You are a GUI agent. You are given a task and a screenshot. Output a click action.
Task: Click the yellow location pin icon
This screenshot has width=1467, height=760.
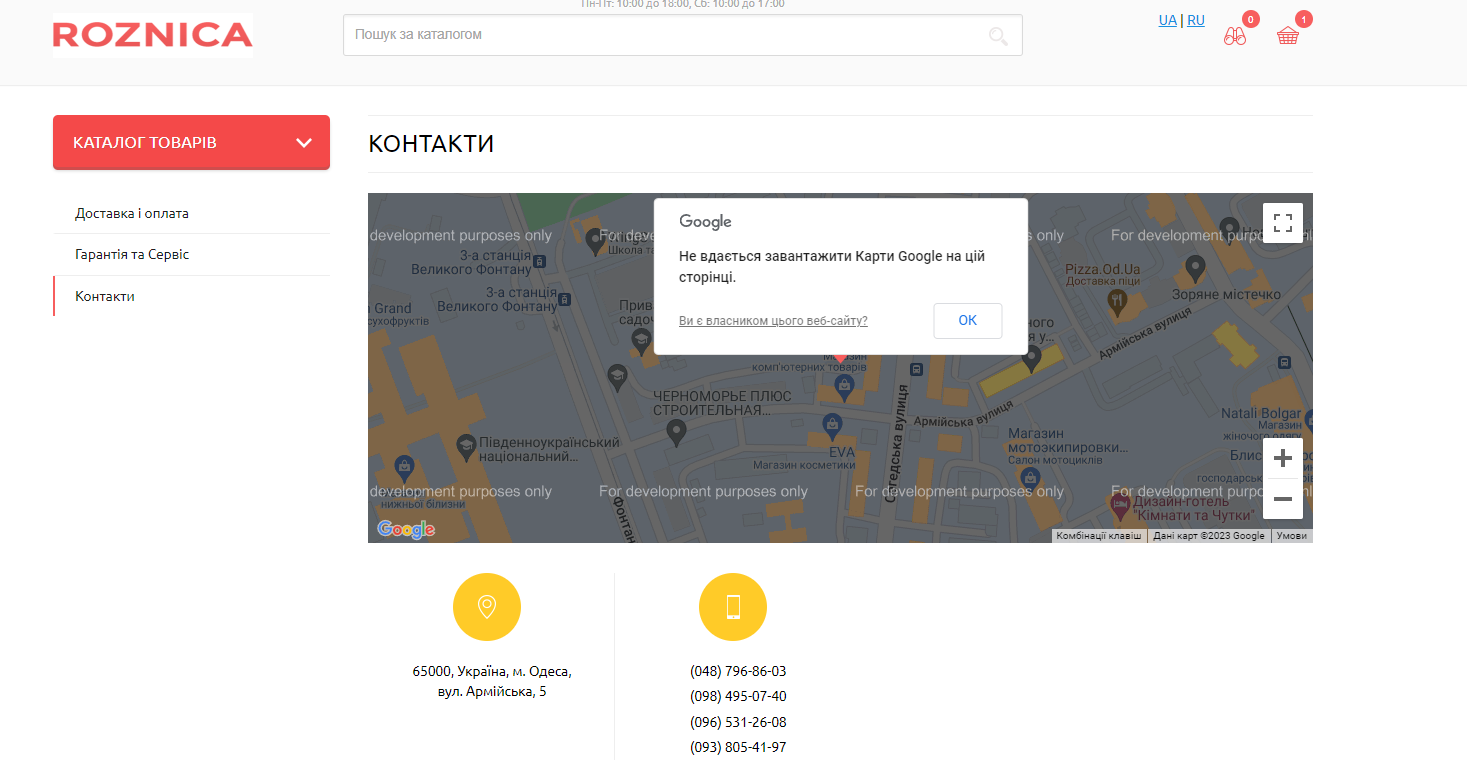[487, 607]
